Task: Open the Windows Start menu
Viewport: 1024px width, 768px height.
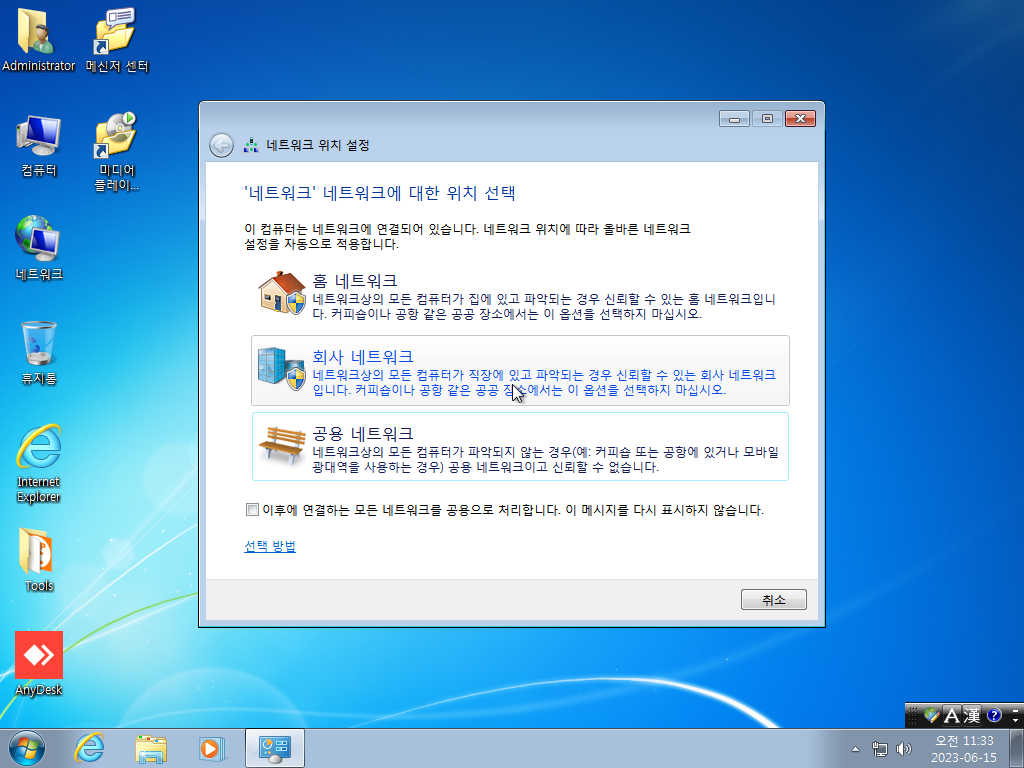Action: (x=27, y=748)
